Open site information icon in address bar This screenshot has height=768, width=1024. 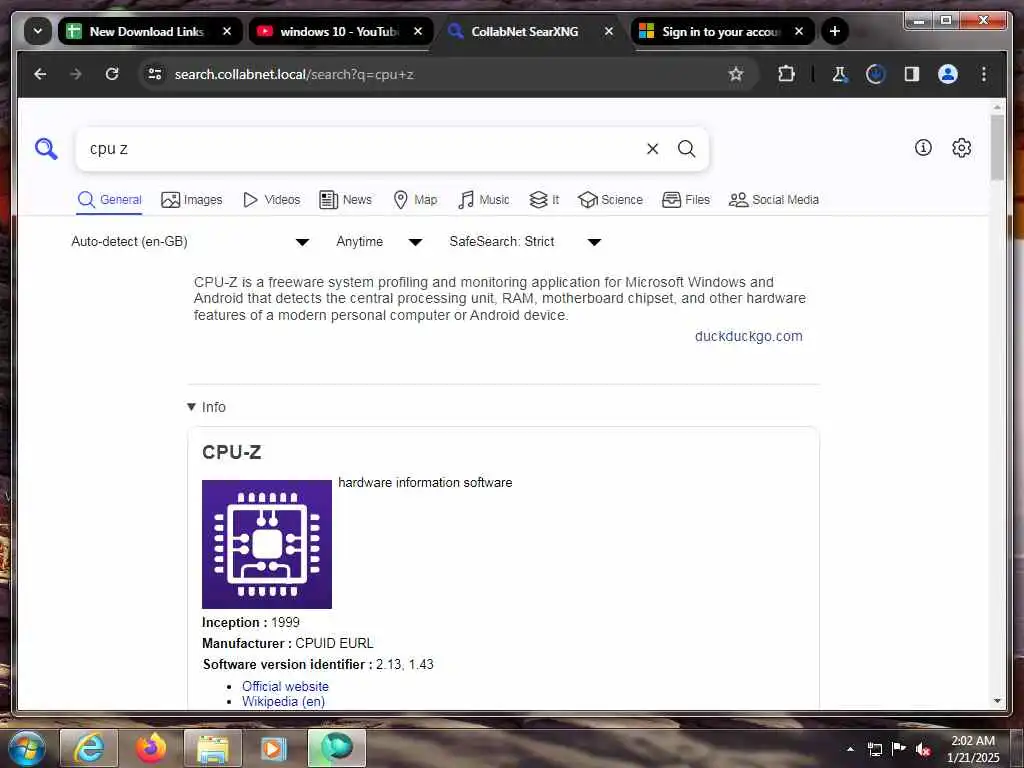(155, 74)
